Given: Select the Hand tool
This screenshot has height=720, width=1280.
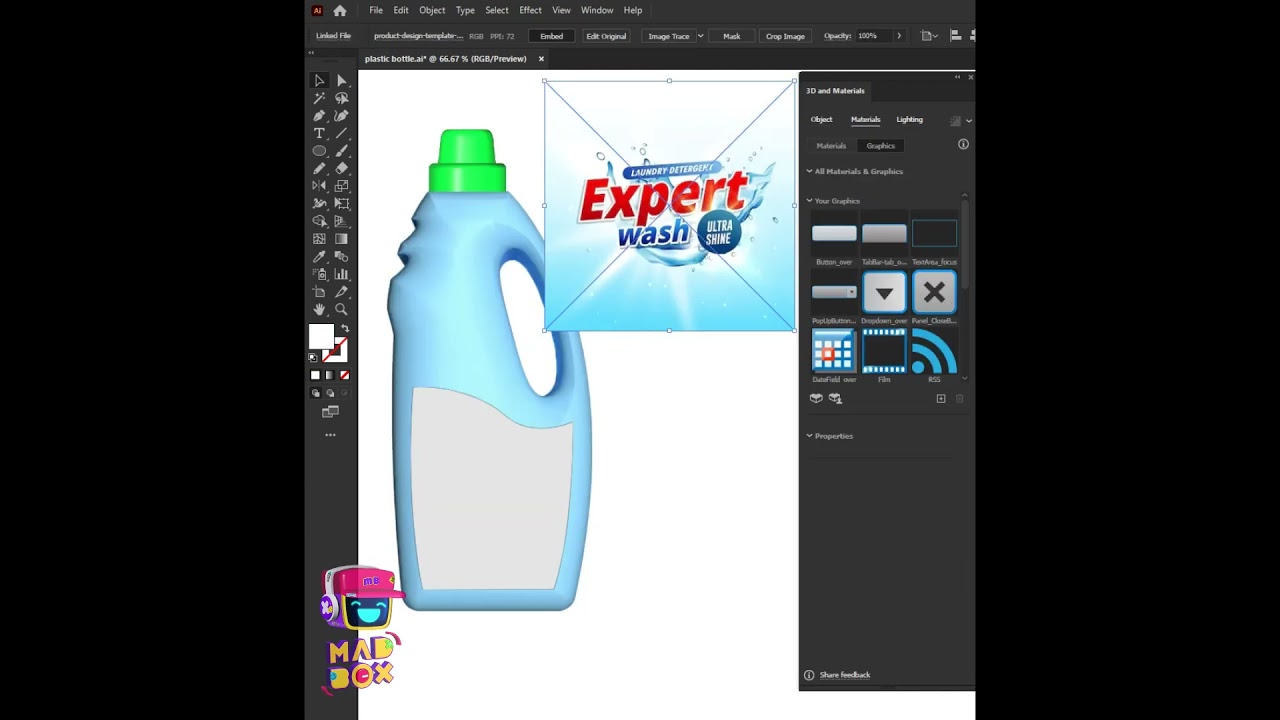Looking at the screenshot, I should 319,310.
